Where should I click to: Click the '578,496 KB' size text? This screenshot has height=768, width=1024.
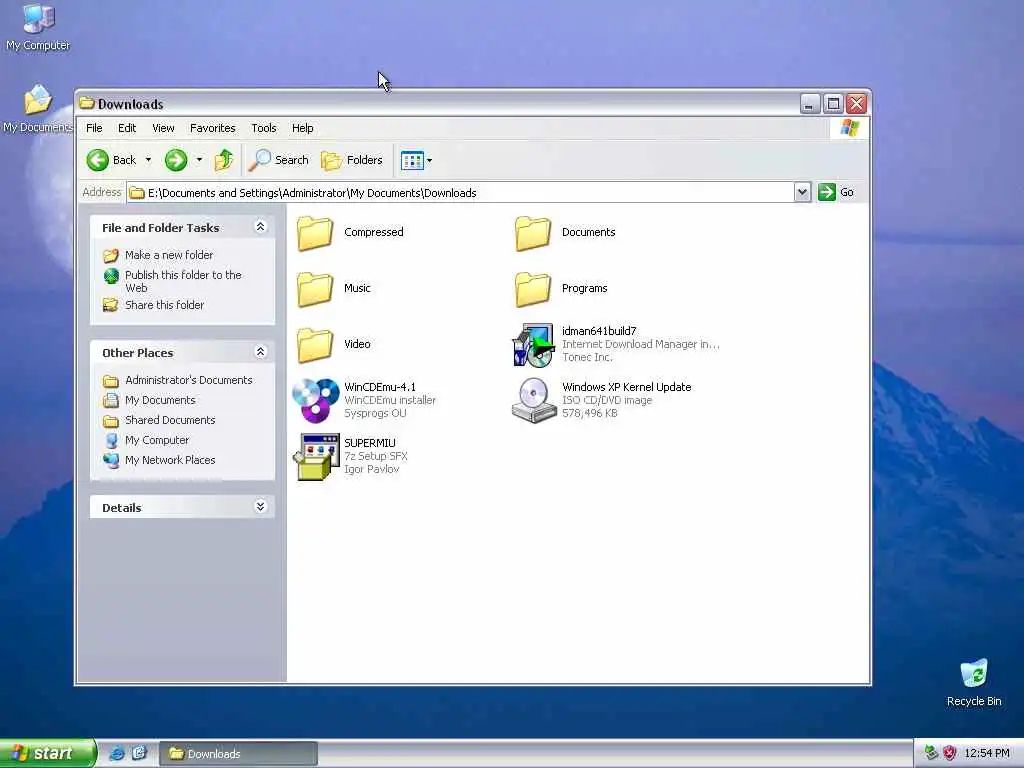[590, 413]
